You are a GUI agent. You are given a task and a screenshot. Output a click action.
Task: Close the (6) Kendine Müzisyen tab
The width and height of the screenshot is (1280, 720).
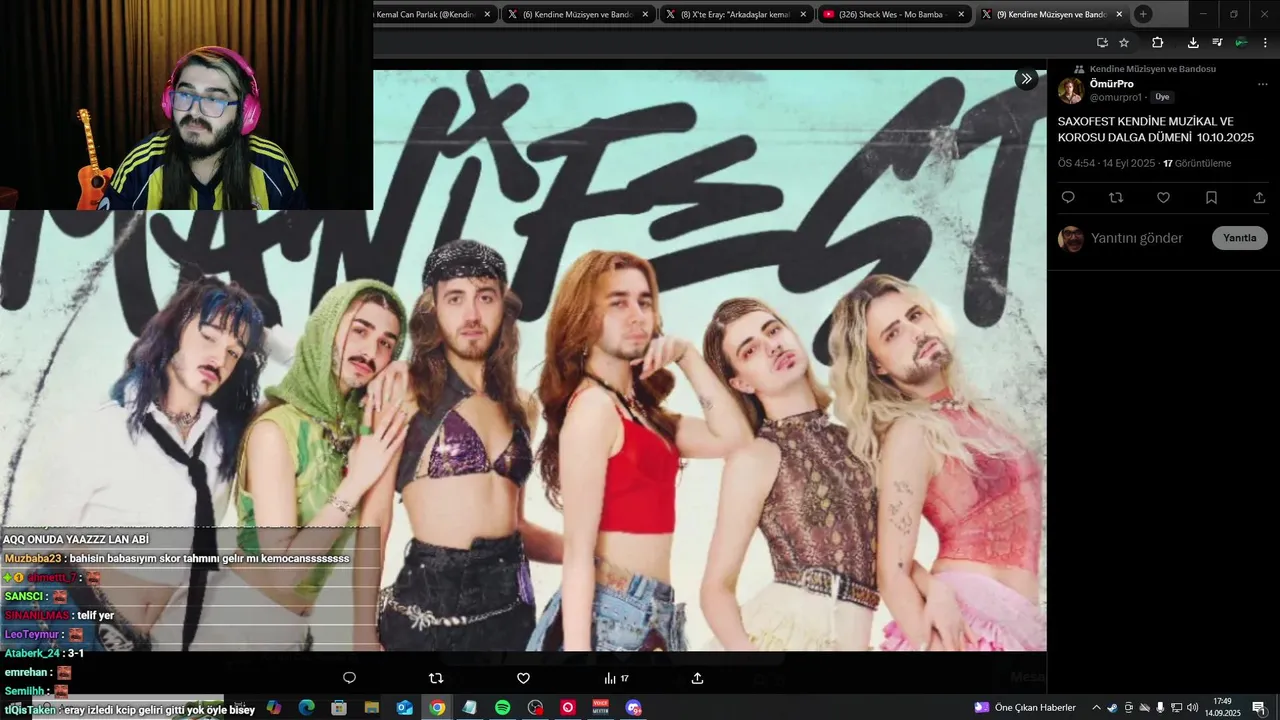tap(645, 14)
